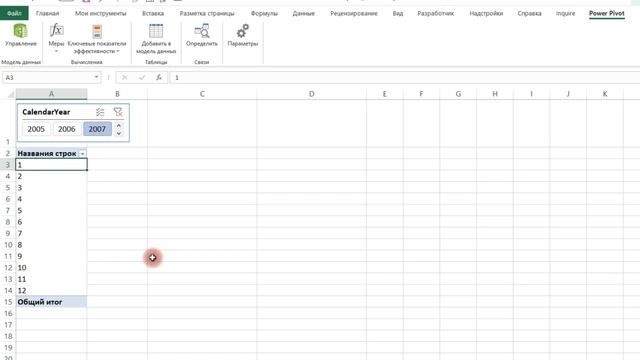Viewport: 640px width, 360px height.
Task: Select cell with month value 3
Action: click(x=51, y=188)
